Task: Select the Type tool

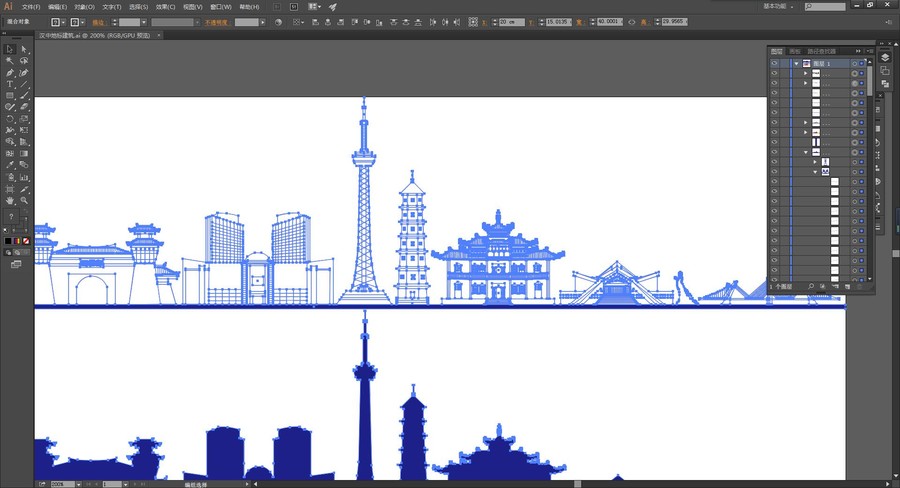Action: pos(10,84)
